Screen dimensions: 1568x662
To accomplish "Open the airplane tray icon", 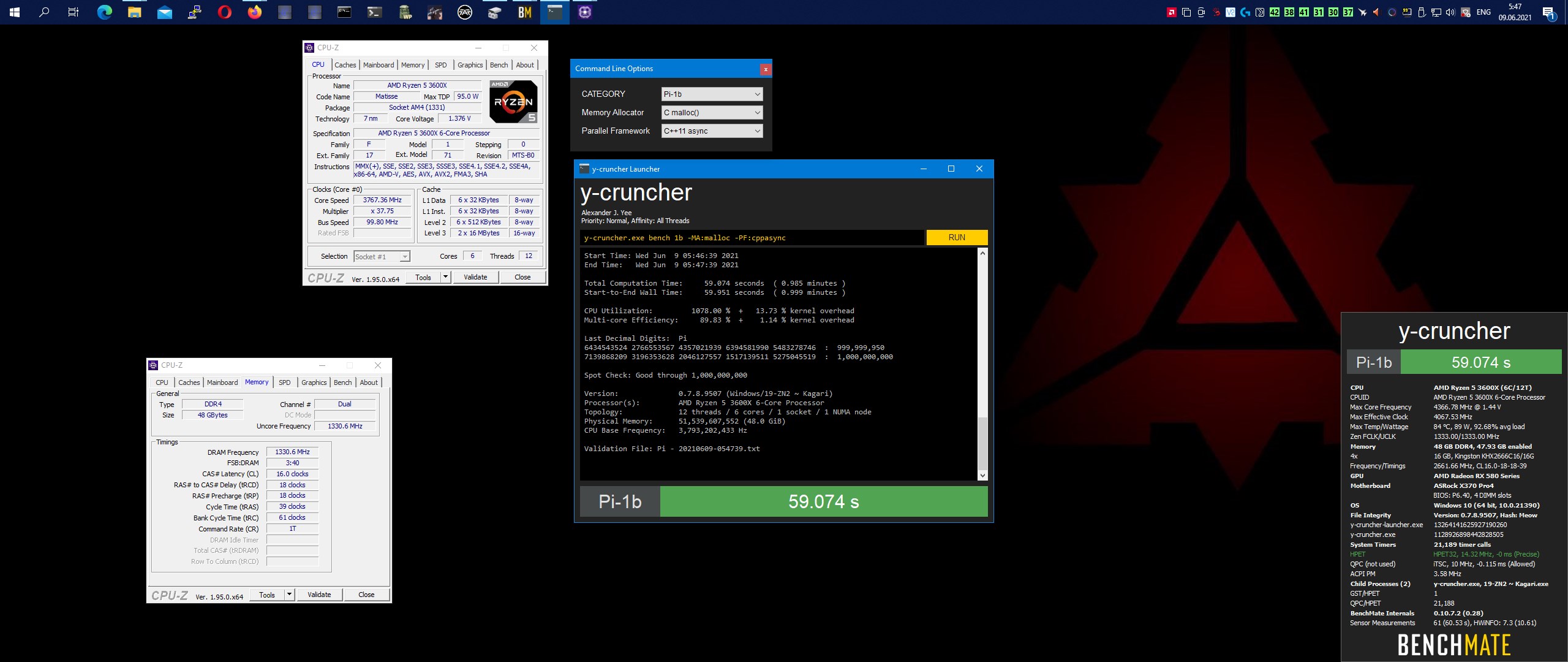I will click(x=1362, y=12).
